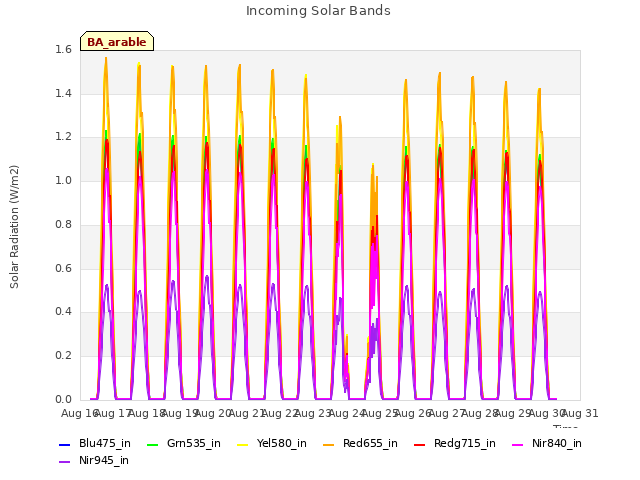Screen dimensions: 640x480
Task: Select the Redg715_in legend label
Action: point(465,443)
